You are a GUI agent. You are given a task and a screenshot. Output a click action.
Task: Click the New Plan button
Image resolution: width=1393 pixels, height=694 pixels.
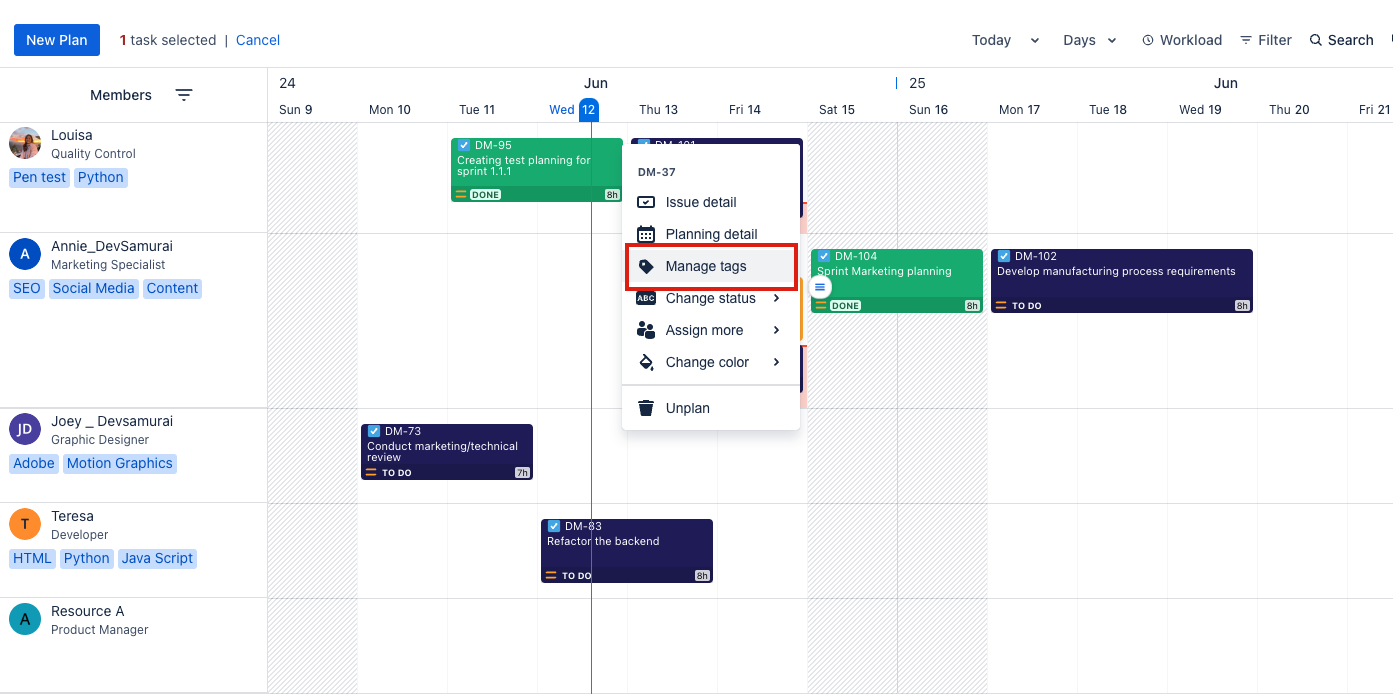57,40
